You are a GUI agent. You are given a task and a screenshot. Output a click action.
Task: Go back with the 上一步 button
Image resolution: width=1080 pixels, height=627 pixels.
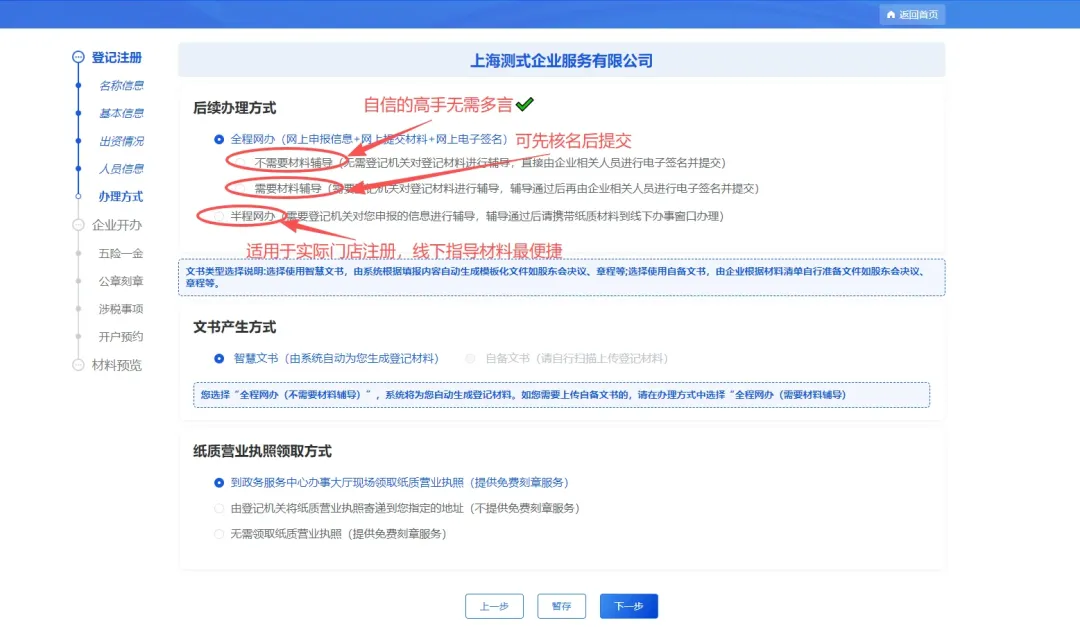[x=494, y=606]
